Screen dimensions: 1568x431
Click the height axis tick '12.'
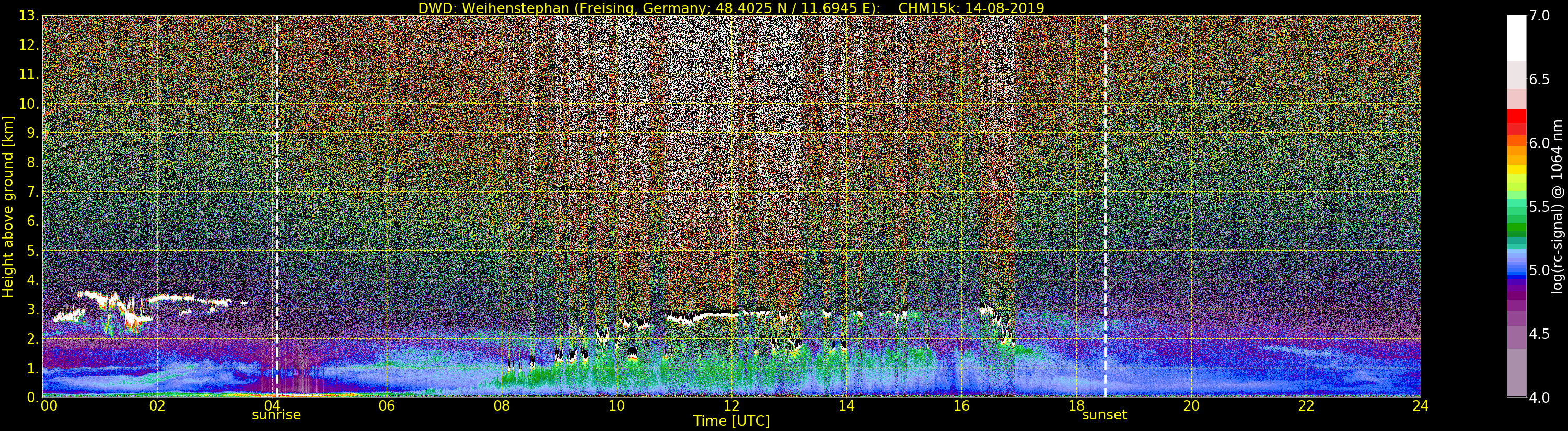pos(29,45)
